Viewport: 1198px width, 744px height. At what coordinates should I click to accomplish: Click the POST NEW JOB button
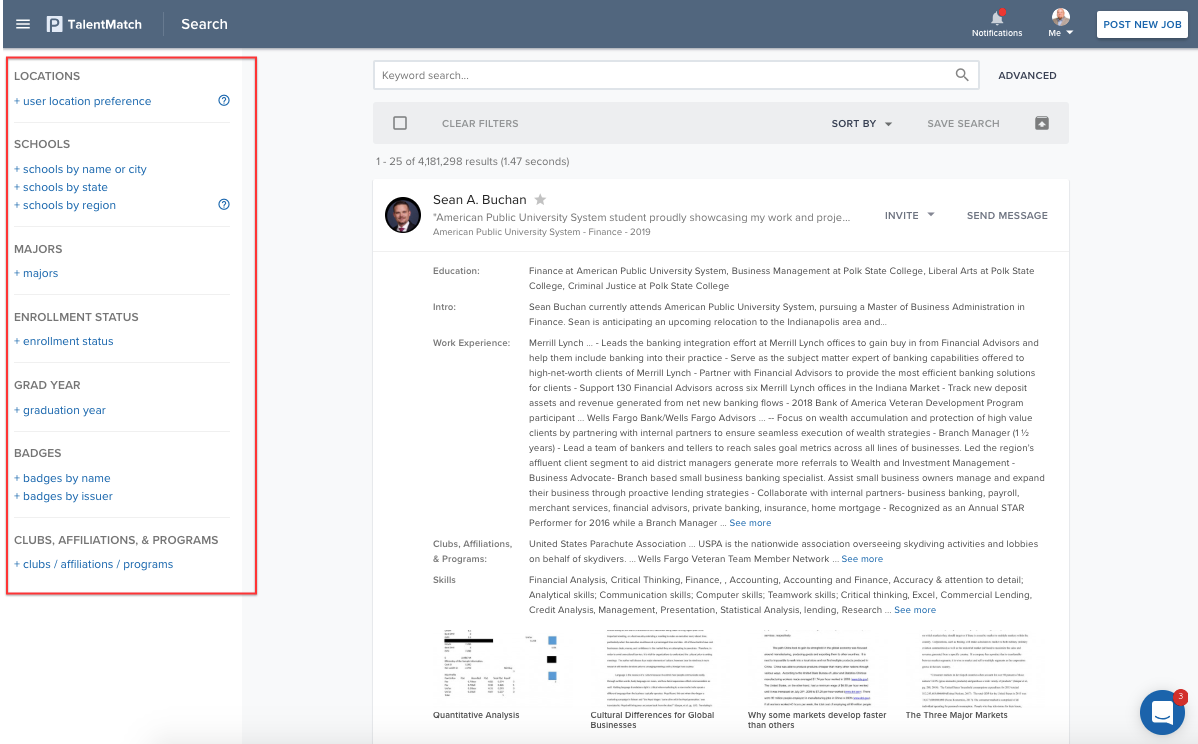[x=1142, y=24]
